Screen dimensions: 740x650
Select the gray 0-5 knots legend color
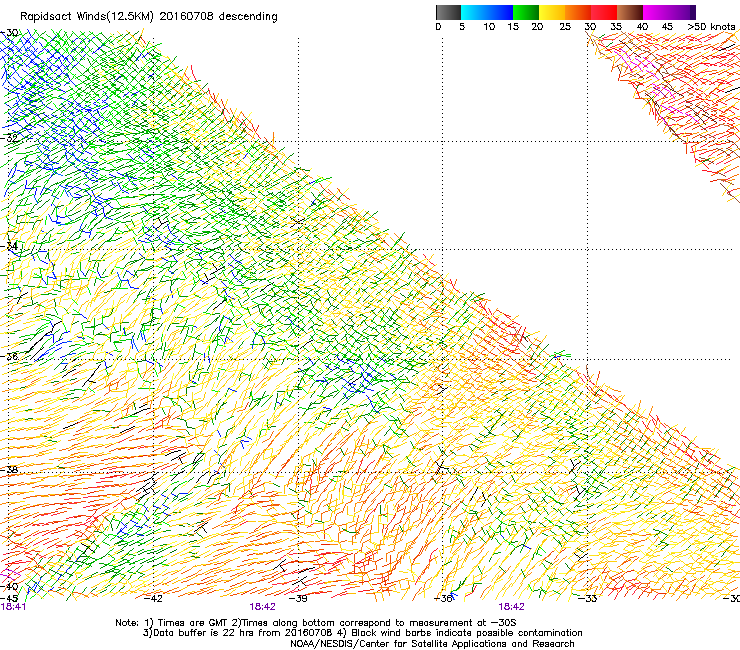click(x=448, y=12)
